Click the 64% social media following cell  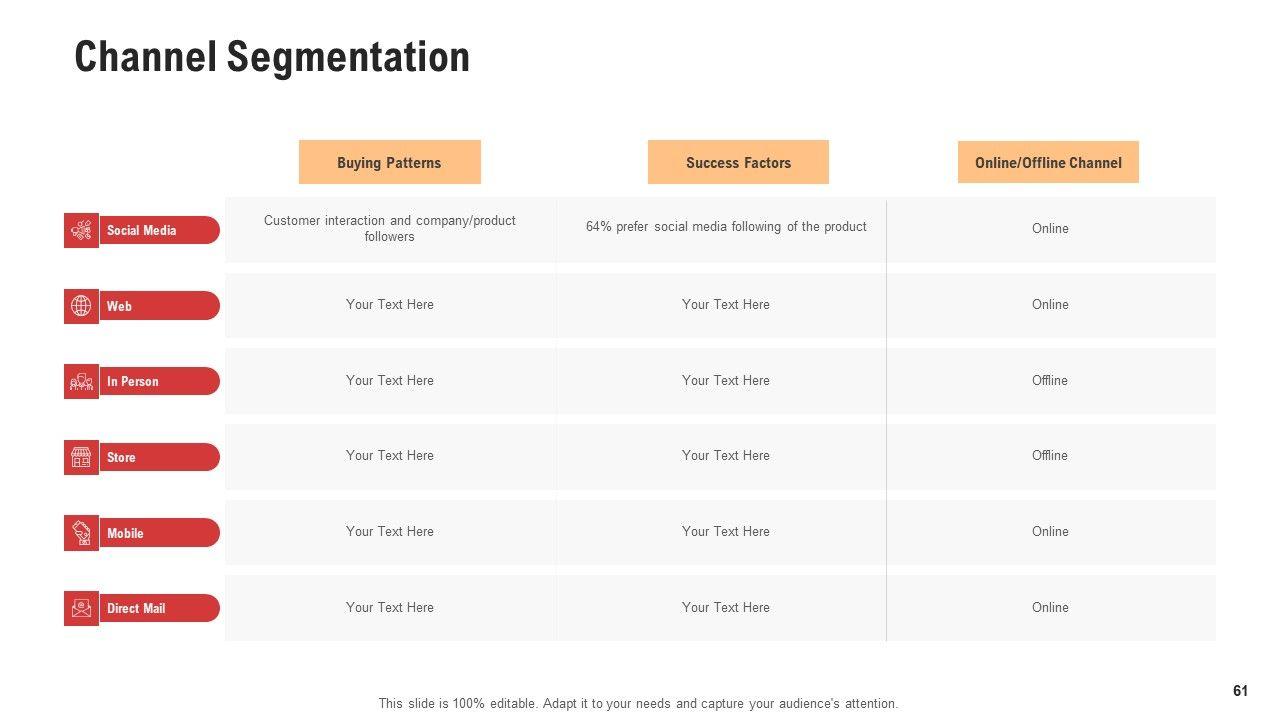tap(726, 227)
